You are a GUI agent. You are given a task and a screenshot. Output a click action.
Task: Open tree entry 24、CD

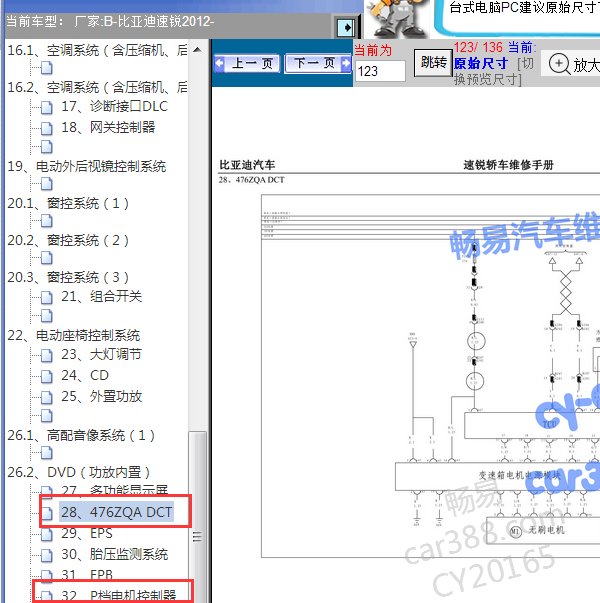(x=85, y=375)
